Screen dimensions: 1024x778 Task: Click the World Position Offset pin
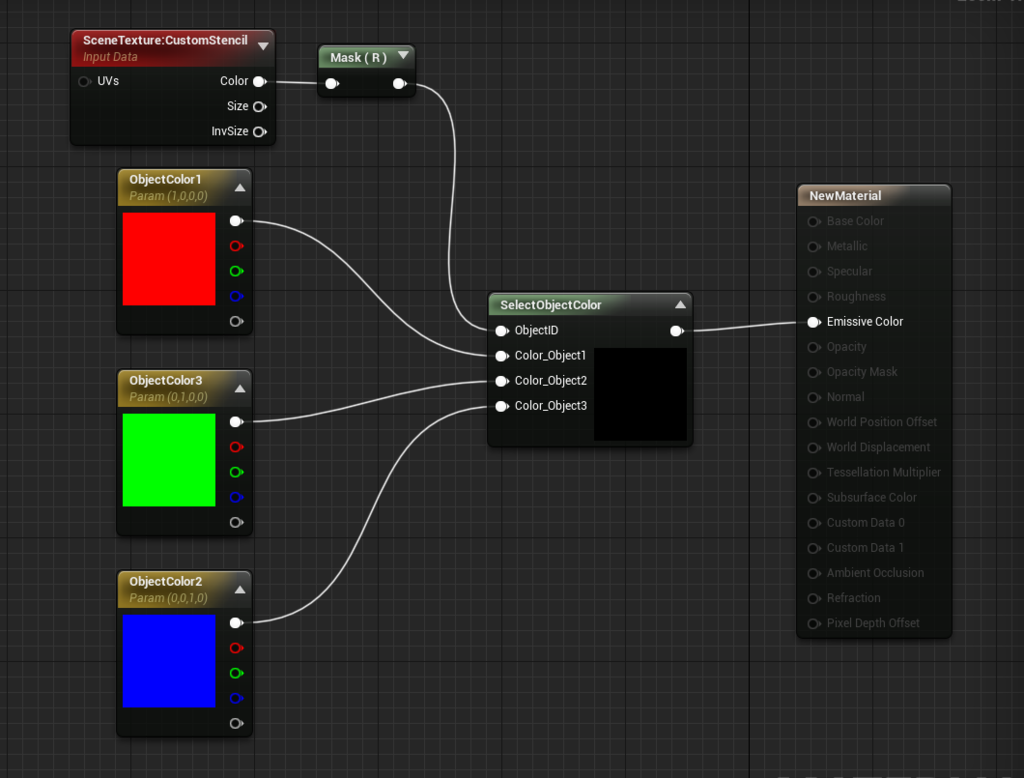click(x=814, y=423)
